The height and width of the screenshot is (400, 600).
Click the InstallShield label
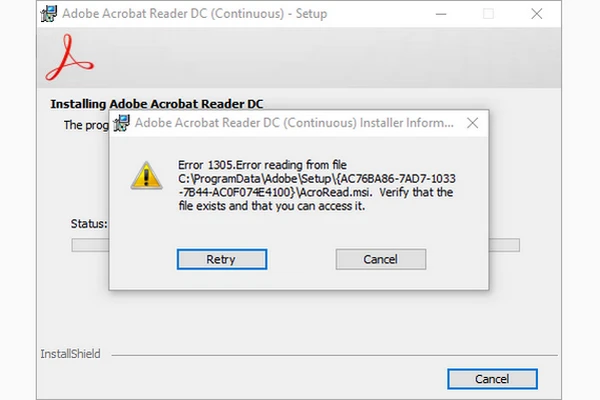point(70,354)
